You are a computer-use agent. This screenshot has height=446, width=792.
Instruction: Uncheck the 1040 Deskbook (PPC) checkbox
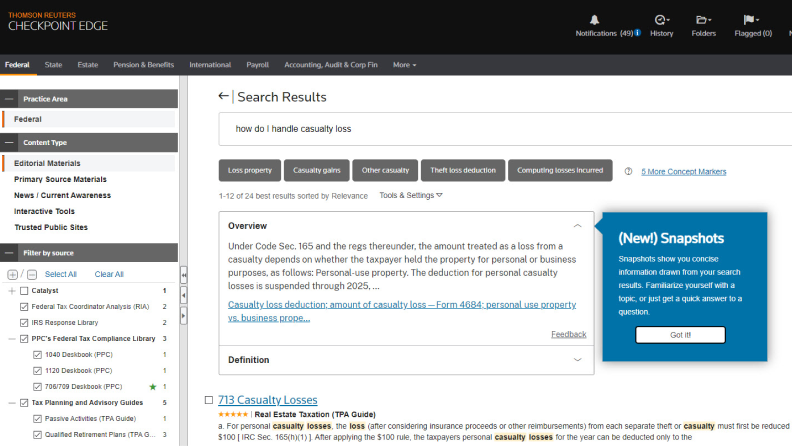pyautogui.click(x=37, y=354)
